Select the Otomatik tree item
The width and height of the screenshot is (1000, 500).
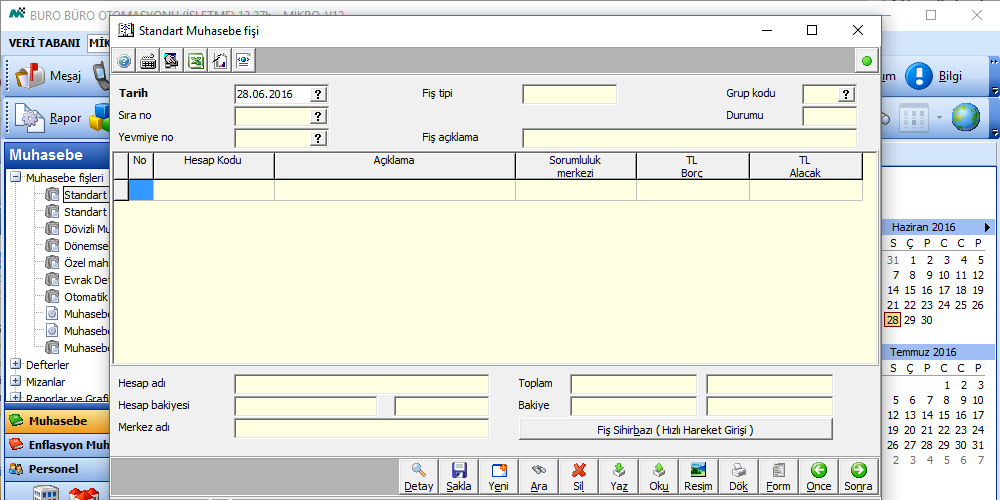86,297
